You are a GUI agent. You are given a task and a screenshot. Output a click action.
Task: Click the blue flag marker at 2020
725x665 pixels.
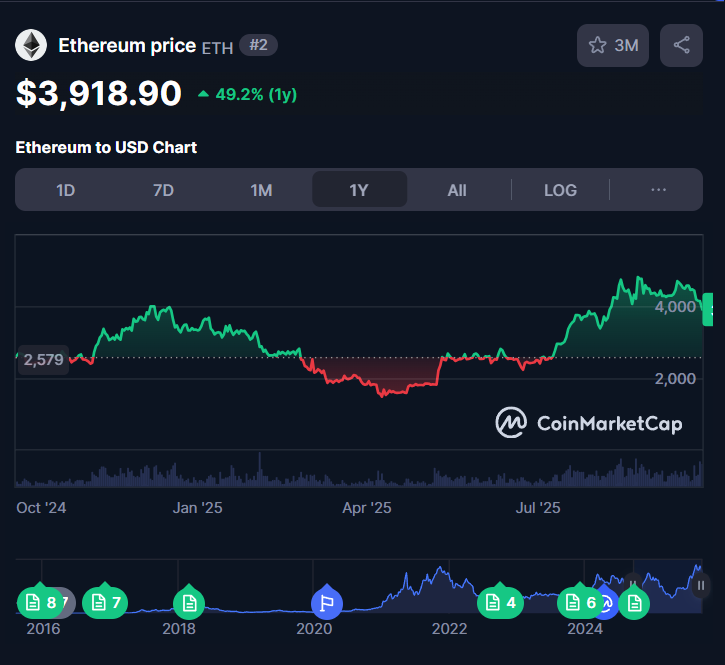point(326,602)
